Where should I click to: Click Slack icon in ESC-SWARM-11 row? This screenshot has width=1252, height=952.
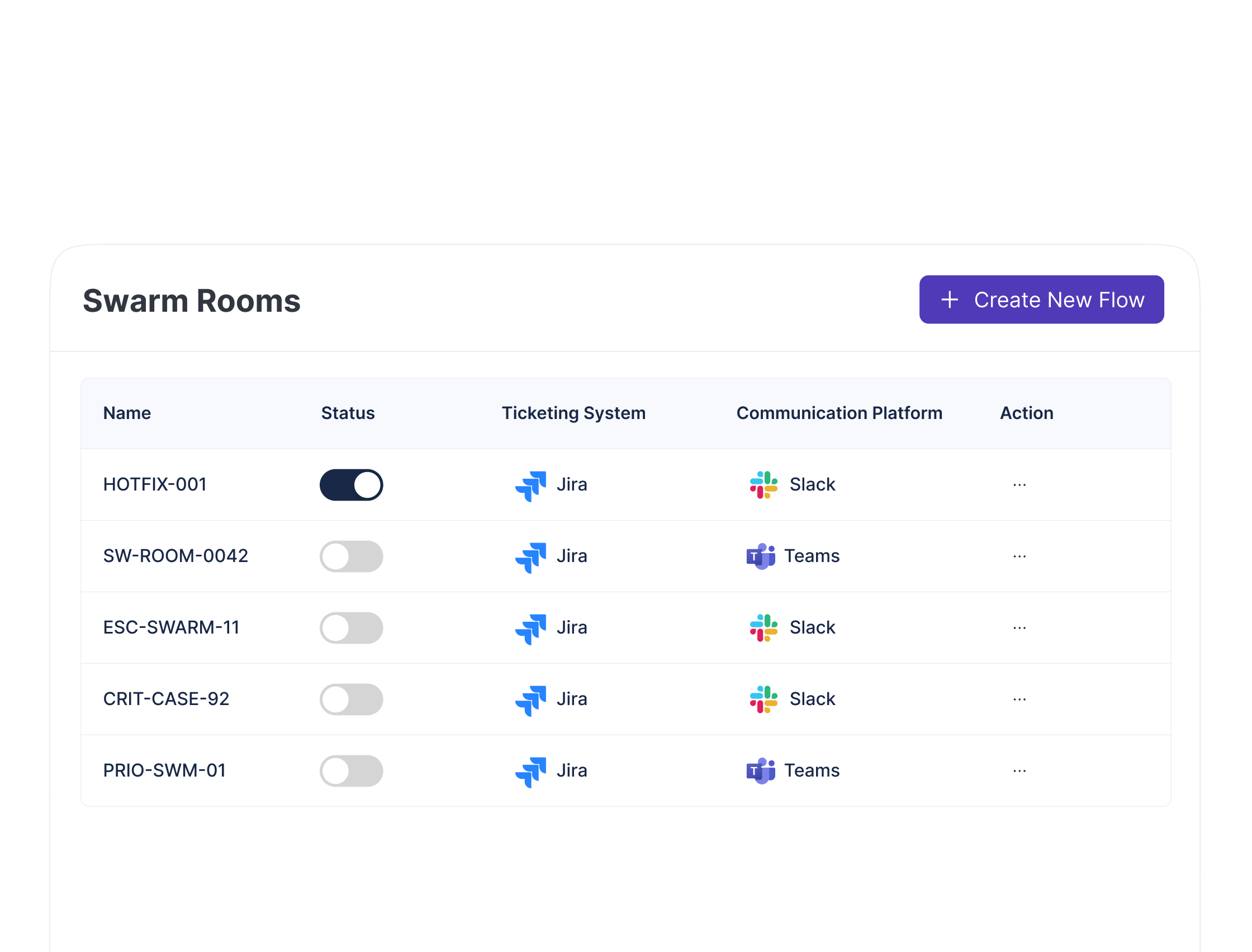763,628
